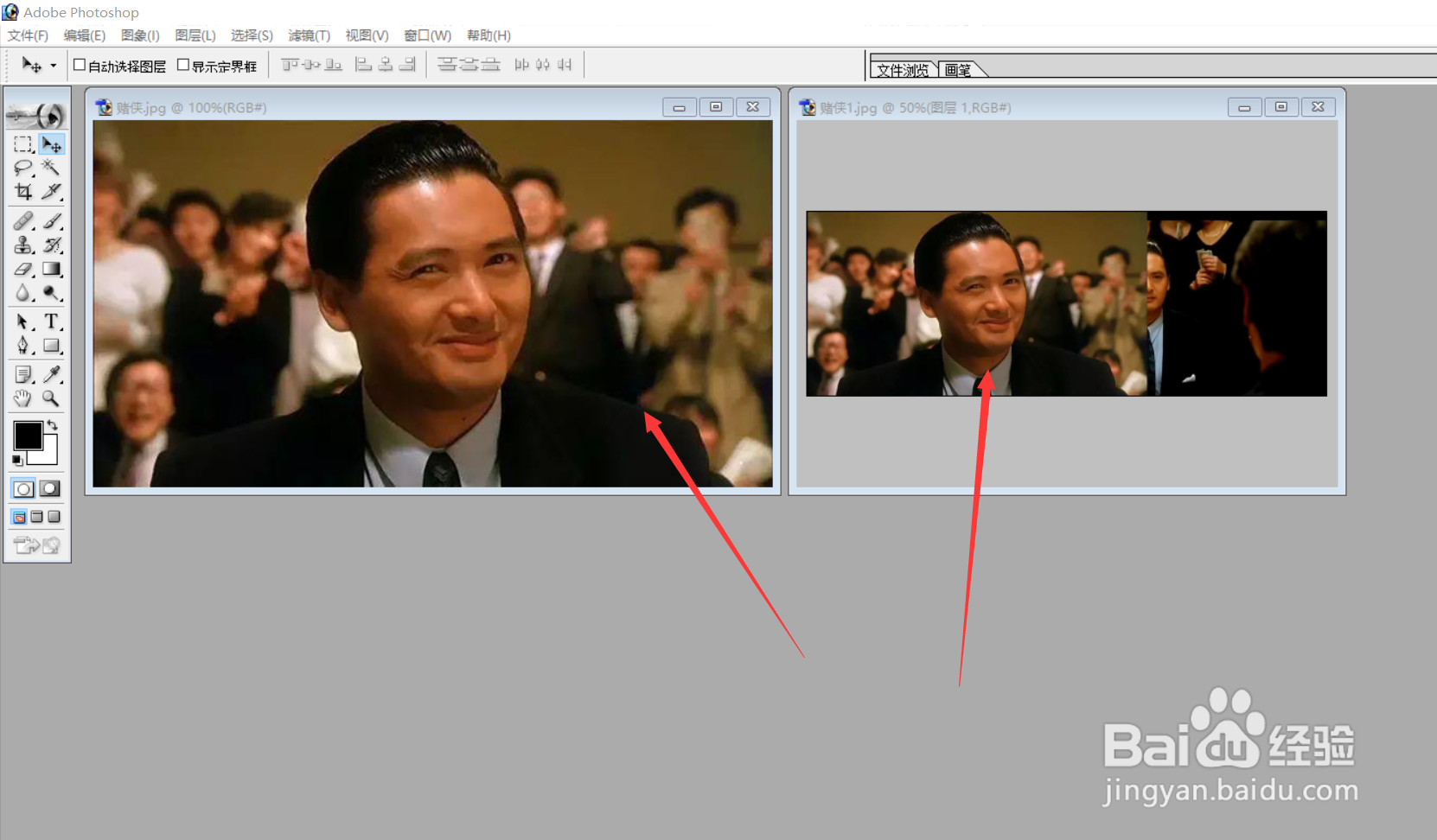Click Align Horizontal Centers in options bar
1437x840 pixels.
(386, 65)
